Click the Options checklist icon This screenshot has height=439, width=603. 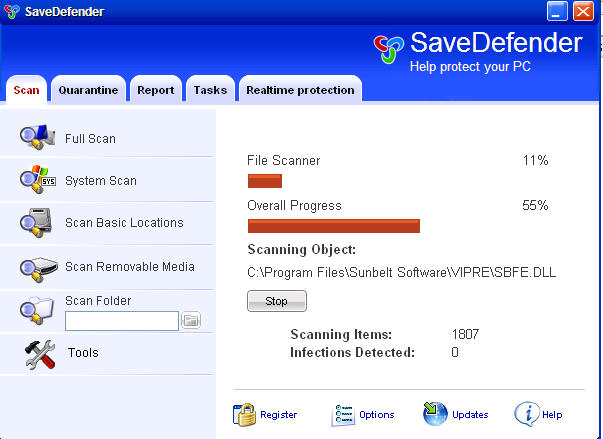click(343, 415)
